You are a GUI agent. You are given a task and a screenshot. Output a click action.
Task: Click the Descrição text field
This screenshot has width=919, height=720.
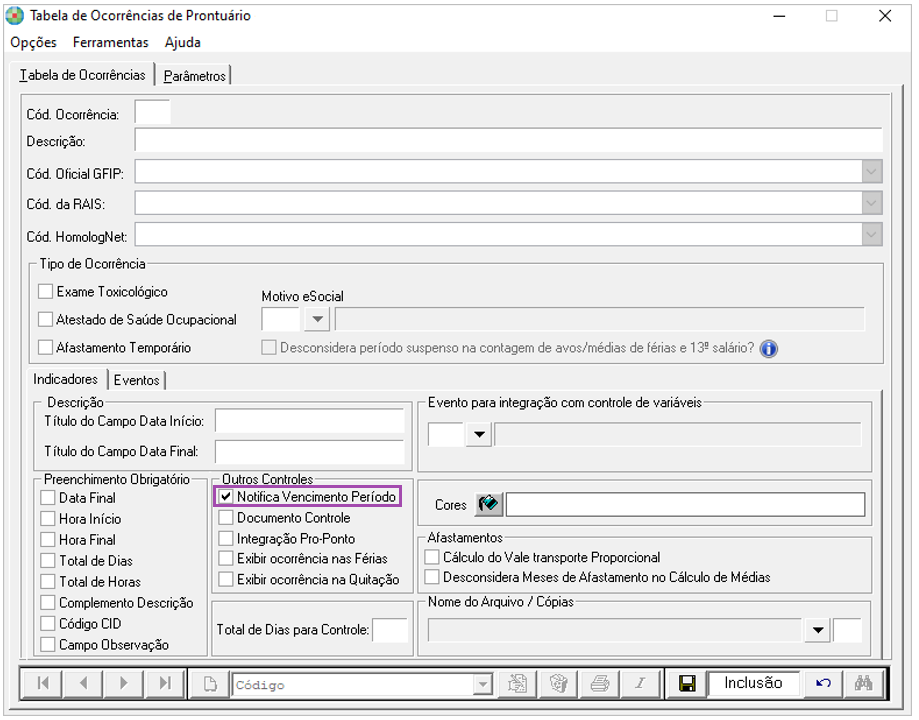(x=508, y=141)
